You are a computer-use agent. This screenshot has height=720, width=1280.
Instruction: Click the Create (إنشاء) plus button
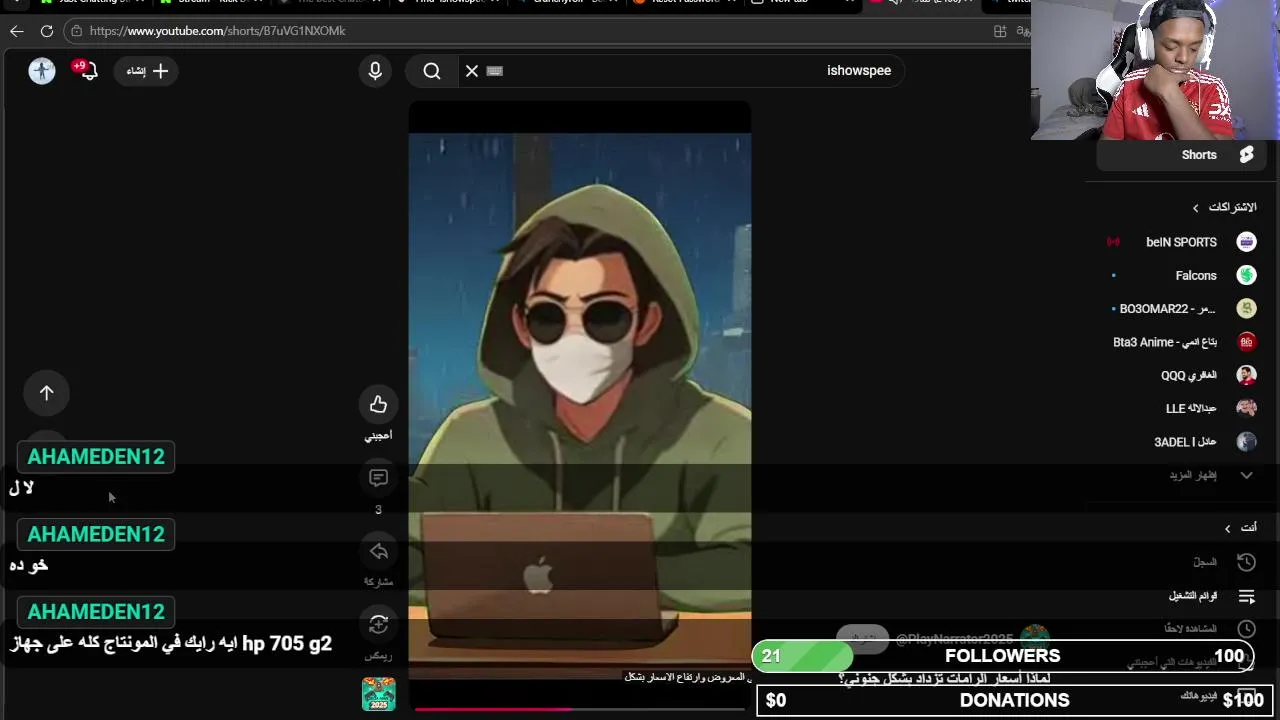click(147, 71)
